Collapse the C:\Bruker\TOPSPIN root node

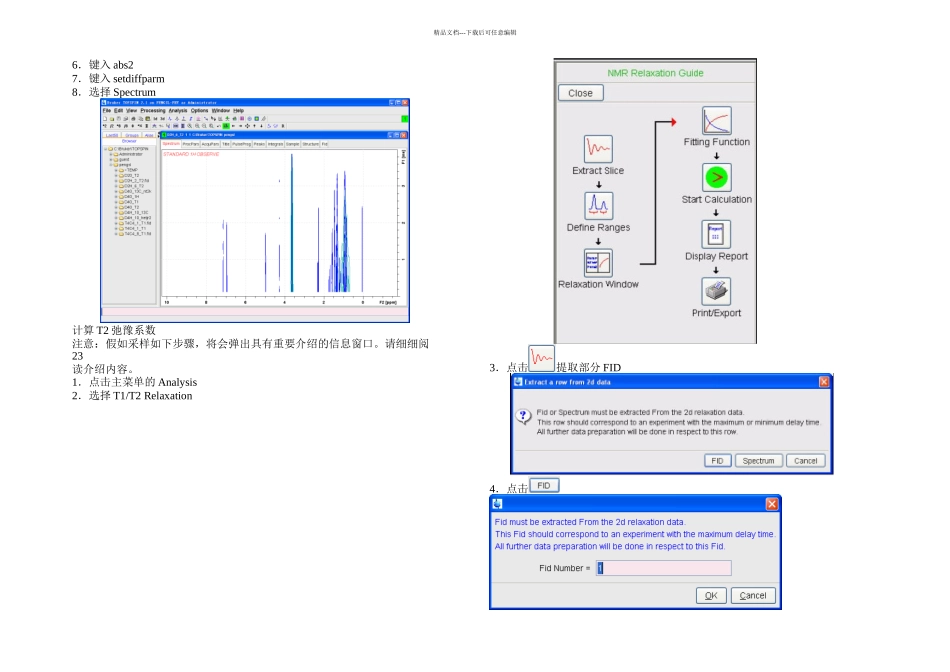point(105,149)
